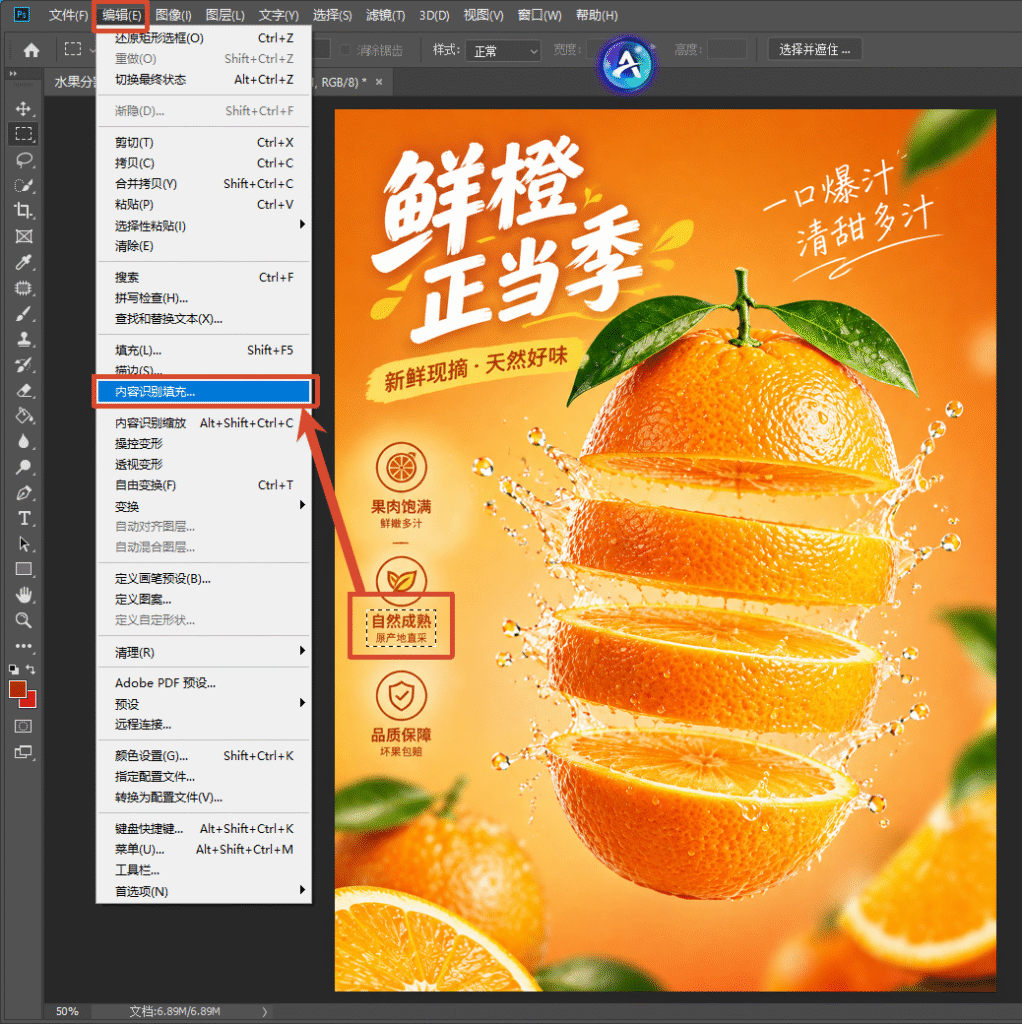
Task: Choose 自由变换 from the Edit menu
Action: tap(204, 485)
